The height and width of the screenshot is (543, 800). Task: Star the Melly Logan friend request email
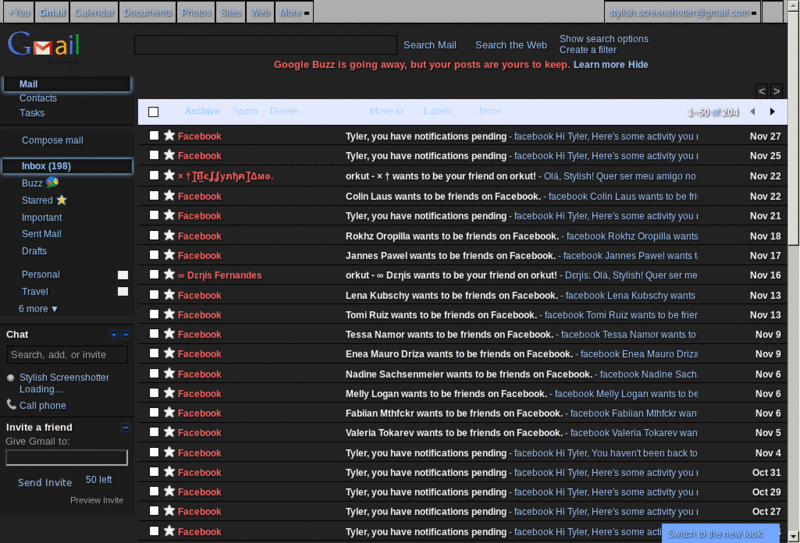tap(169, 392)
